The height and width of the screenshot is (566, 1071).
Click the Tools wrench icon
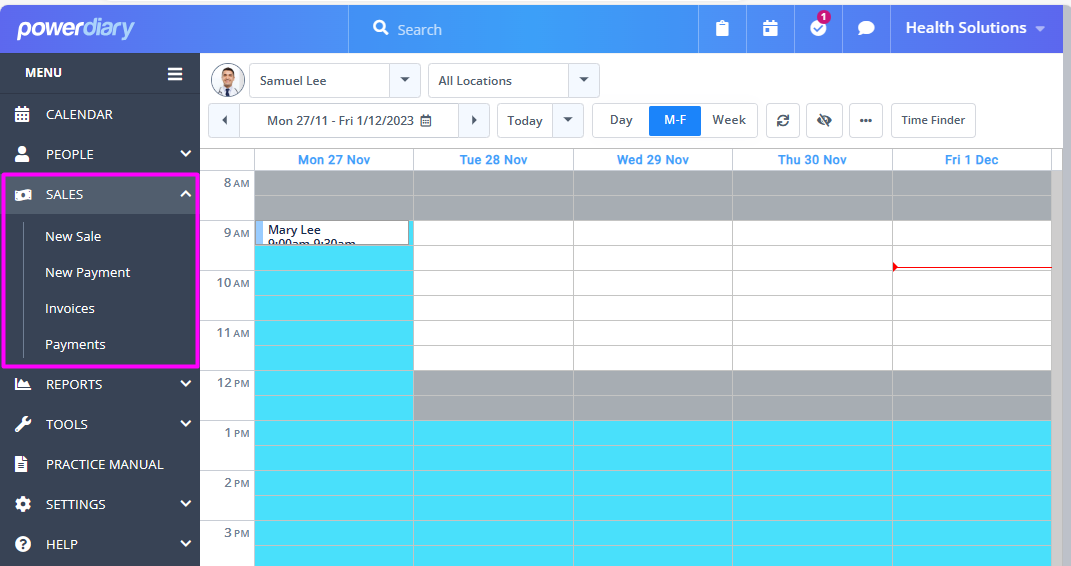[x=23, y=424]
